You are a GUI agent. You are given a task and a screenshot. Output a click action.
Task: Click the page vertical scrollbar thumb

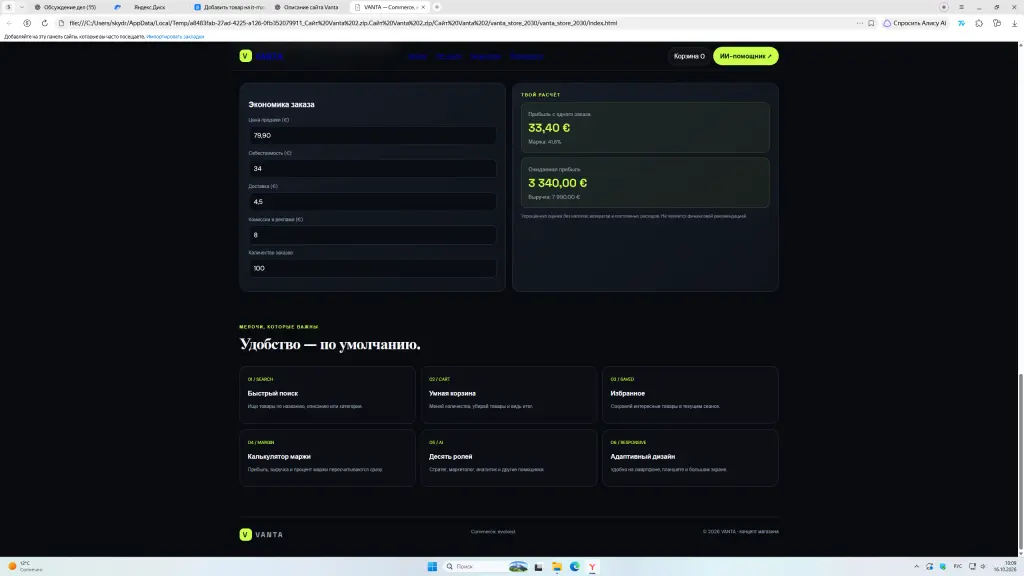(x=1021, y=462)
